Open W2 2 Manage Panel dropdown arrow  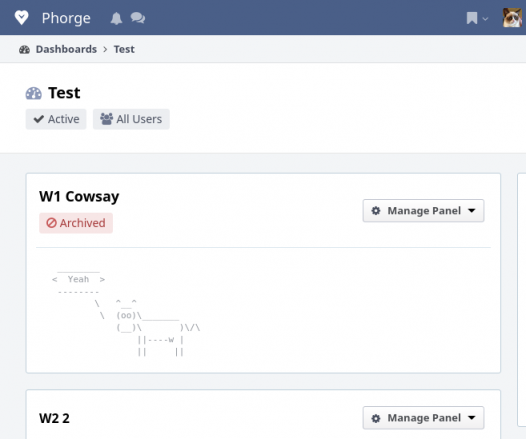pos(472,418)
